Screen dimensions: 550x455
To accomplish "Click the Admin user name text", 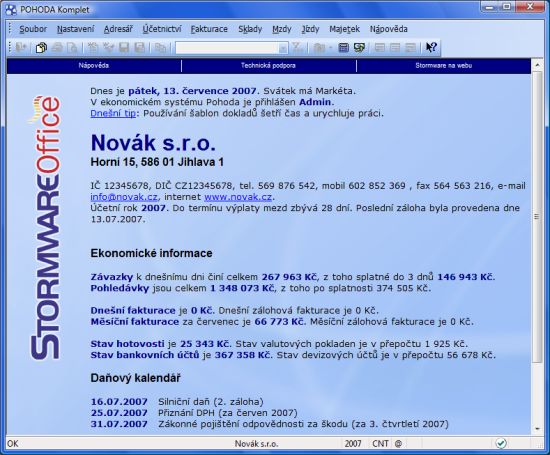I will click(x=315, y=102).
